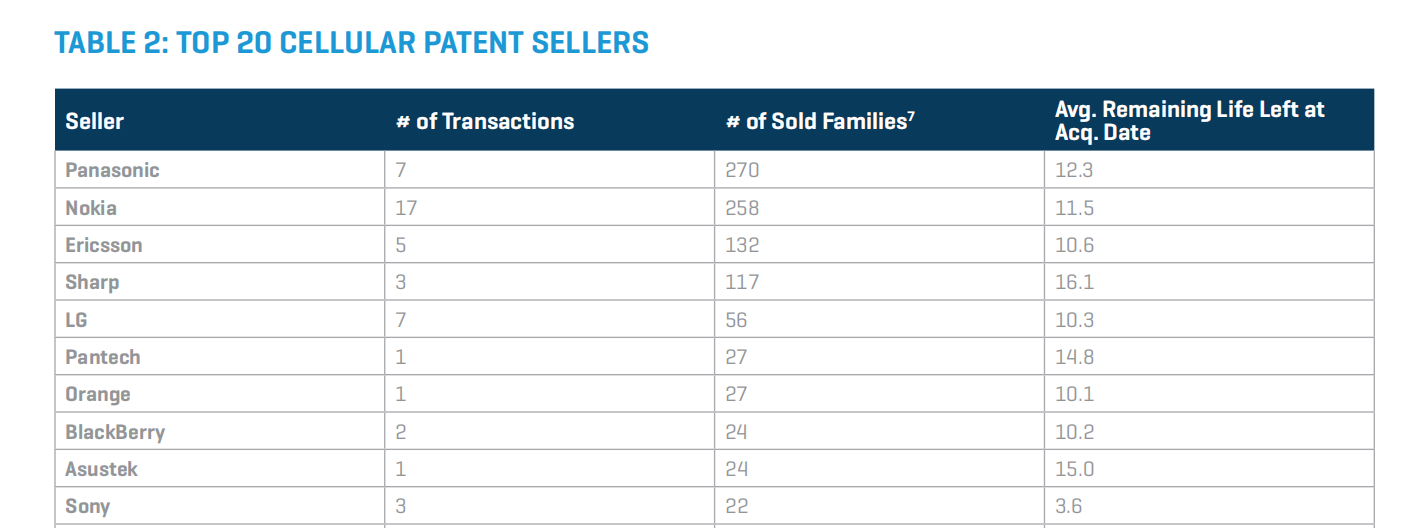1427x528 pixels.
Task: Click the Table 2 title heading
Action: (x=351, y=43)
